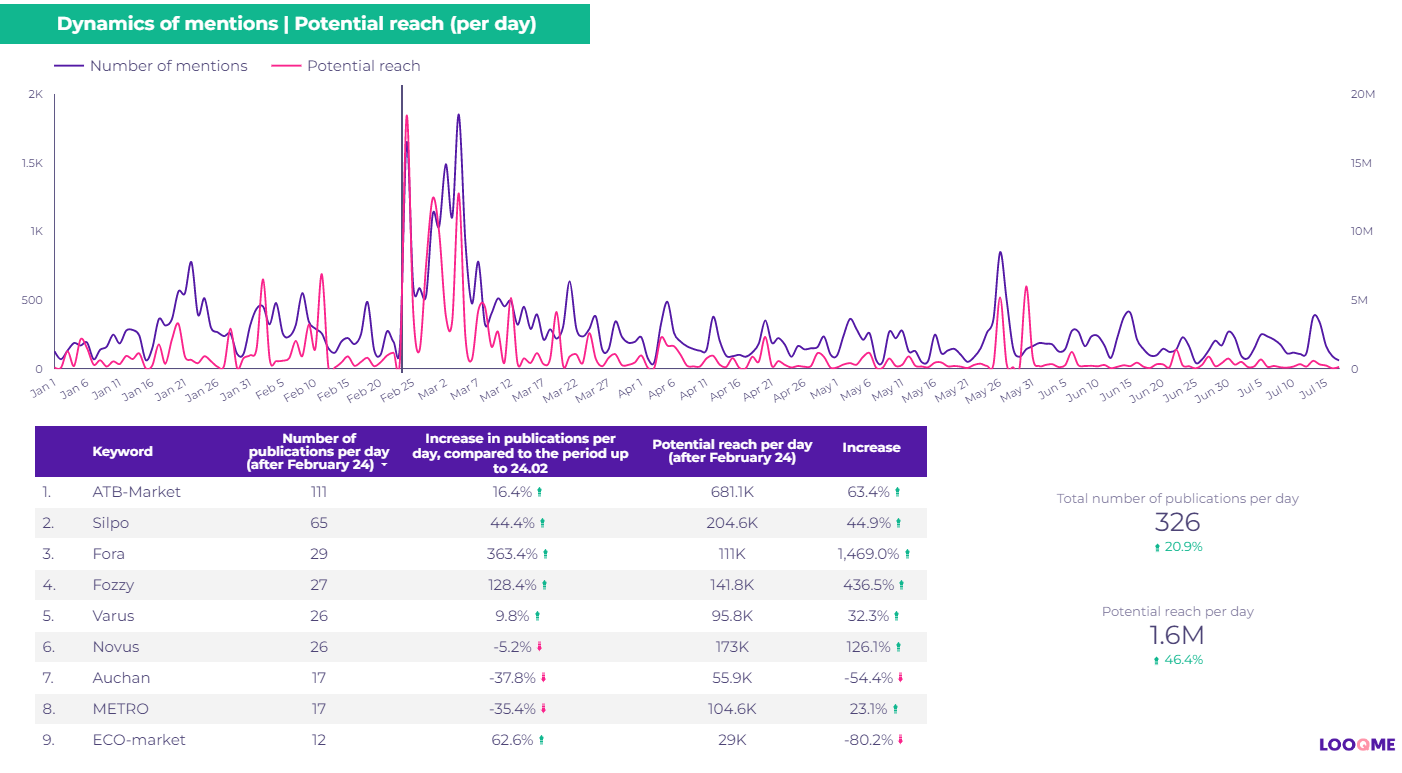This screenshot has height=773, width=1402.
Task: Click the down arrow beside -35.4% in METRO row
Action: click(x=544, y=709)
